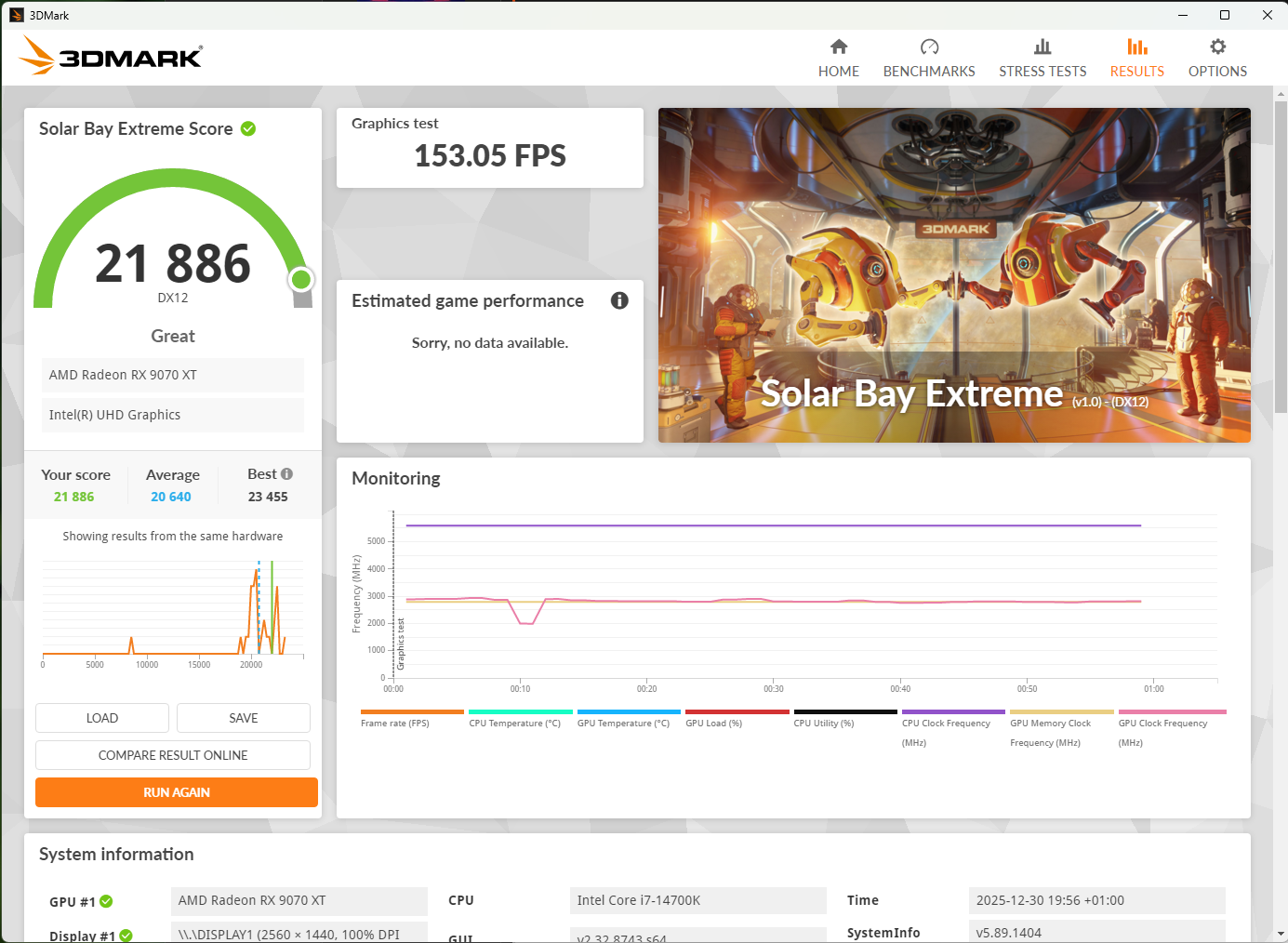Image resolution: width=1288 pixels, height=943 pixels.
Task: Click the green checkmark beside Solar Bay Extreme Score
Action: point(247,128)
